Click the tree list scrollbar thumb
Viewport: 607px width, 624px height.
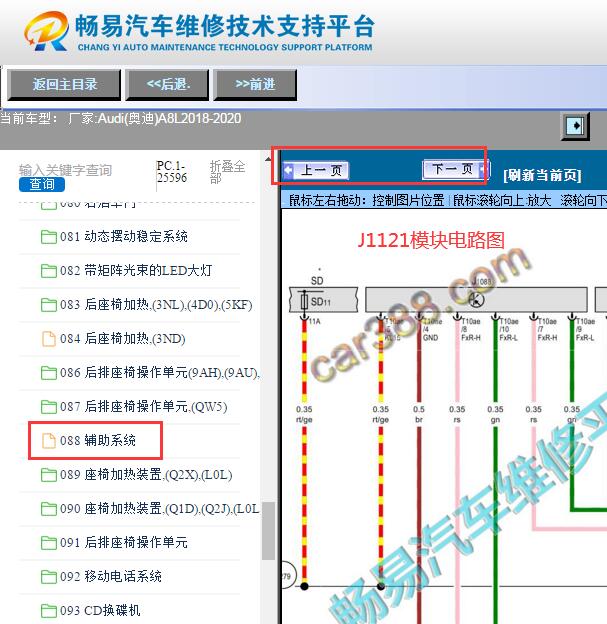268,531
